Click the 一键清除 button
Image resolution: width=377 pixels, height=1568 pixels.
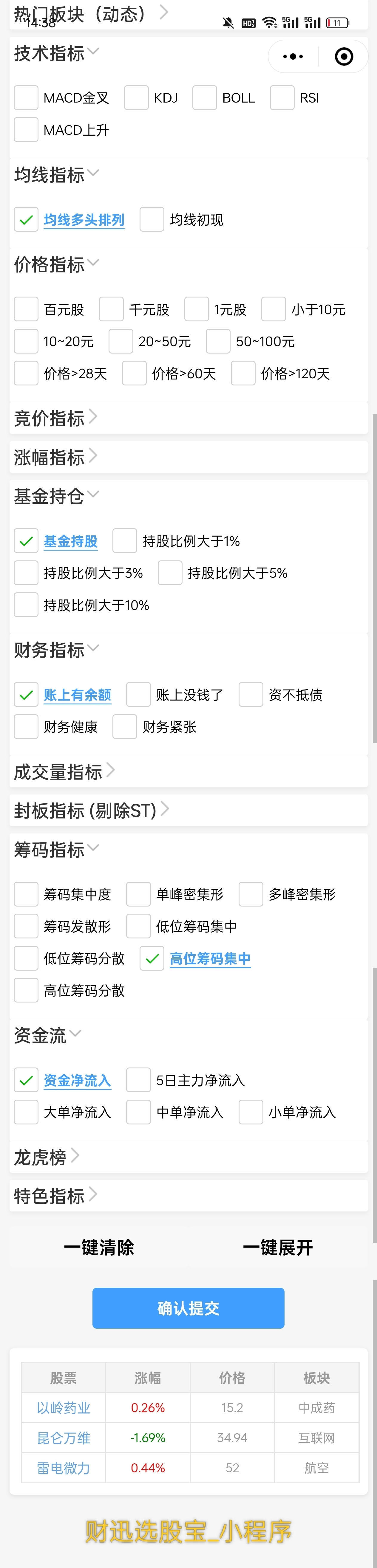(99, 1247)
